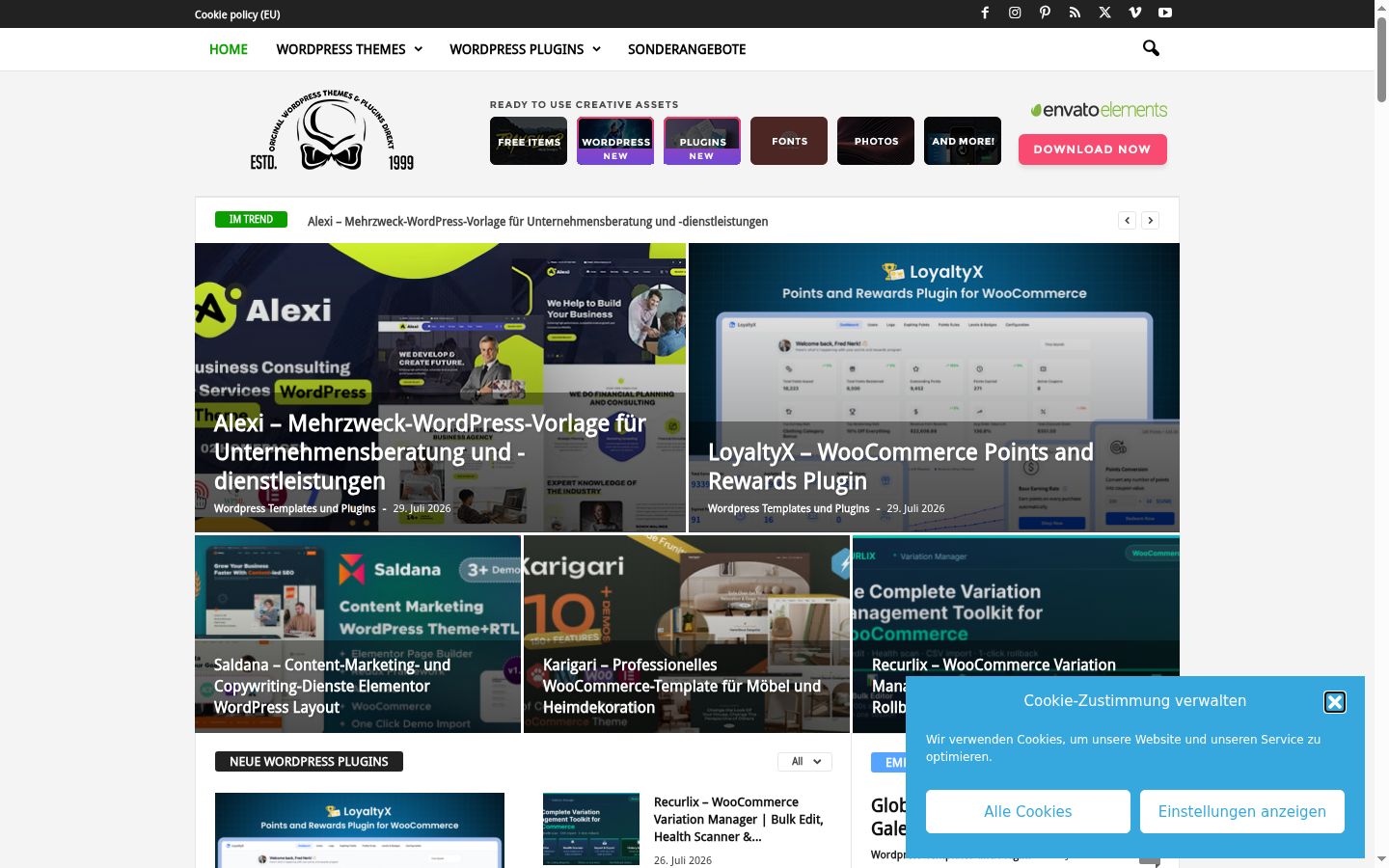Image resolution: width=1389 pixels, height=868 pixels.
Task: Open the X (Twitter) social icon
Action: (1104, 13)
